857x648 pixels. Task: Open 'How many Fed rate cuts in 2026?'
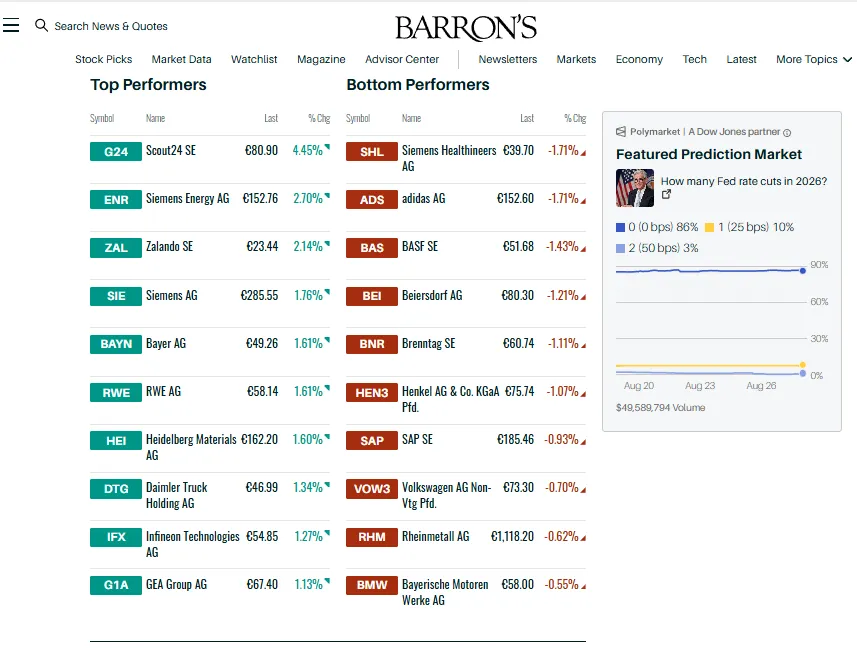point(744,181)
